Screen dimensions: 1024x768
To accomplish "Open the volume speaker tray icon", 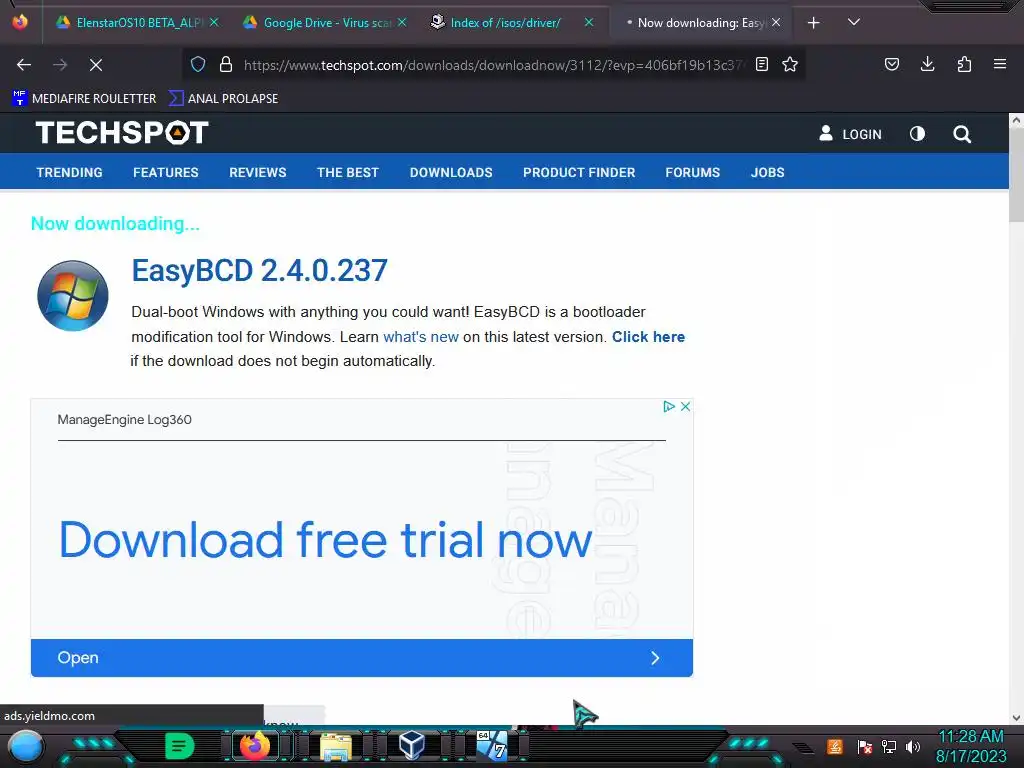I will pos(912,746).
